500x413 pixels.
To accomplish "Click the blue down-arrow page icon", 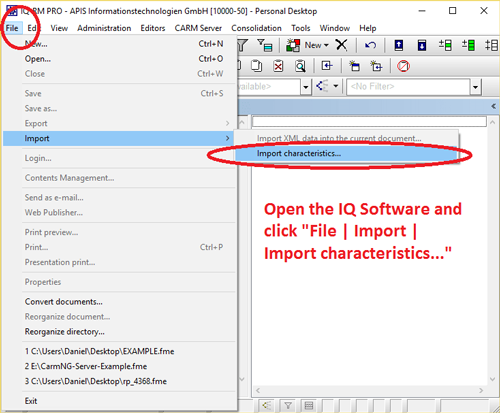I will point(422,45).
